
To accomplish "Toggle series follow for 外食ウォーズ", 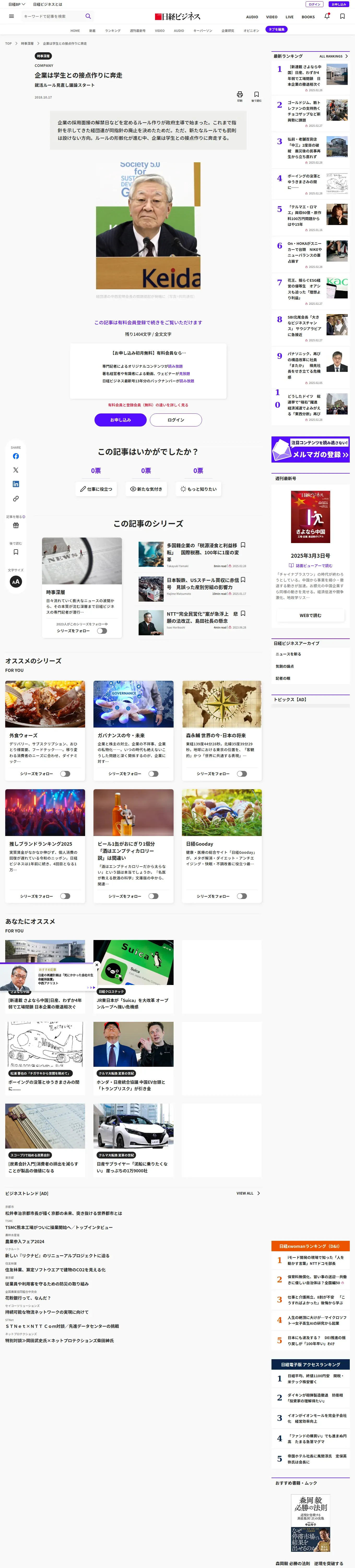I will (x=65, y=774).
